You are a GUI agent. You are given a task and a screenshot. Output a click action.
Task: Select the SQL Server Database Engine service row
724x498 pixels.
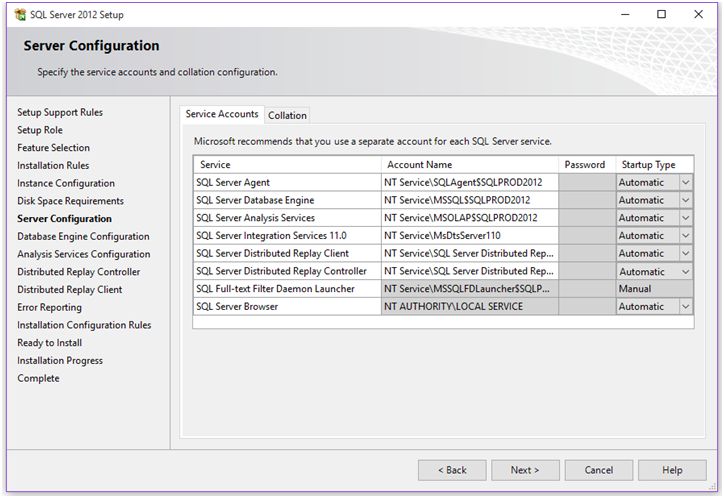pos(287,200)
